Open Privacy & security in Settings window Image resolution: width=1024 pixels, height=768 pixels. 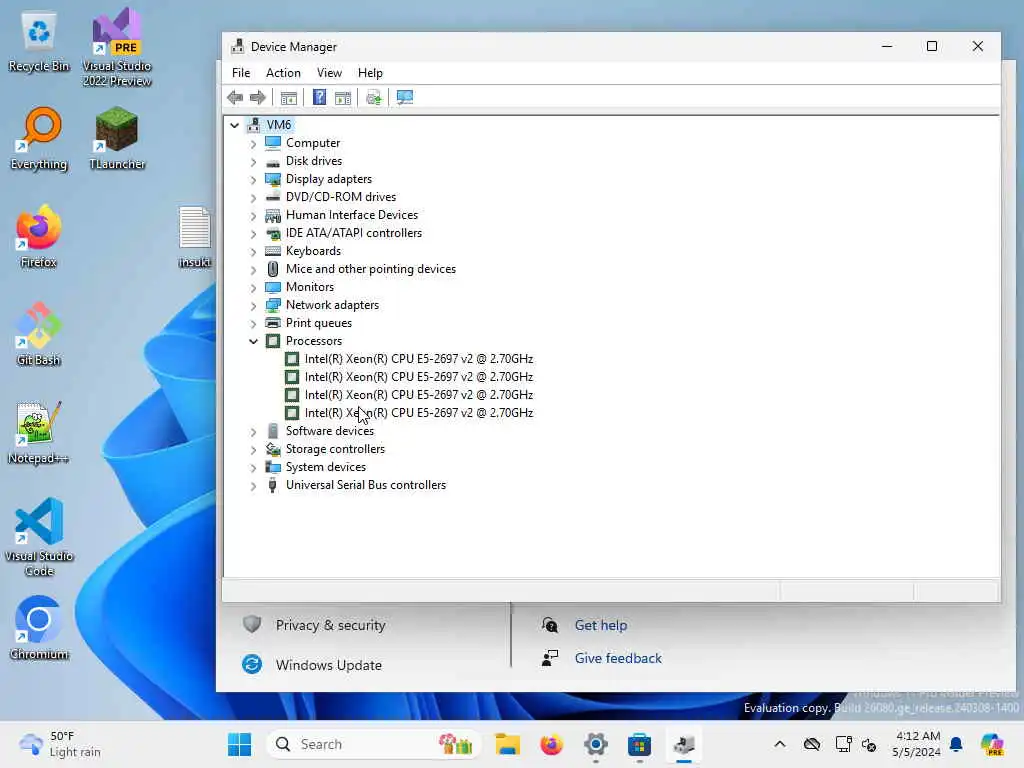(330, 625)
